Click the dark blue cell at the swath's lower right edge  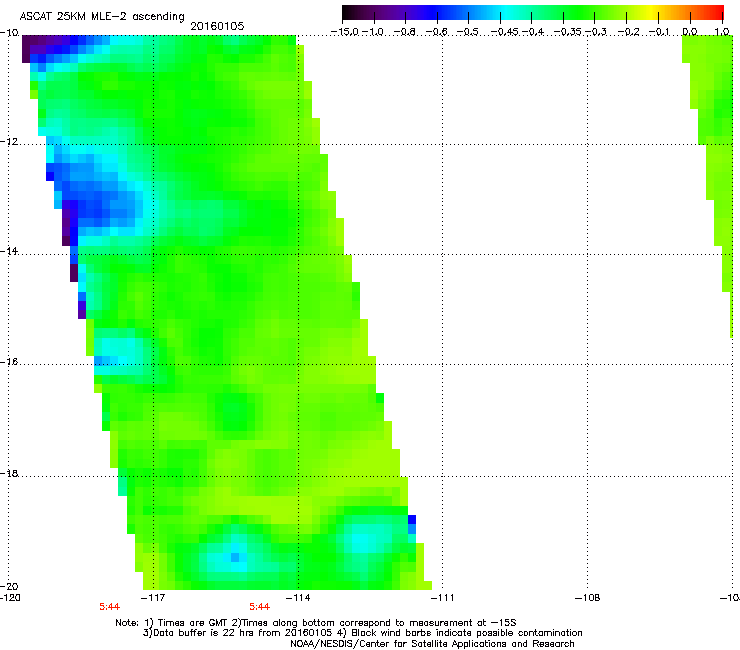(412, 520)
